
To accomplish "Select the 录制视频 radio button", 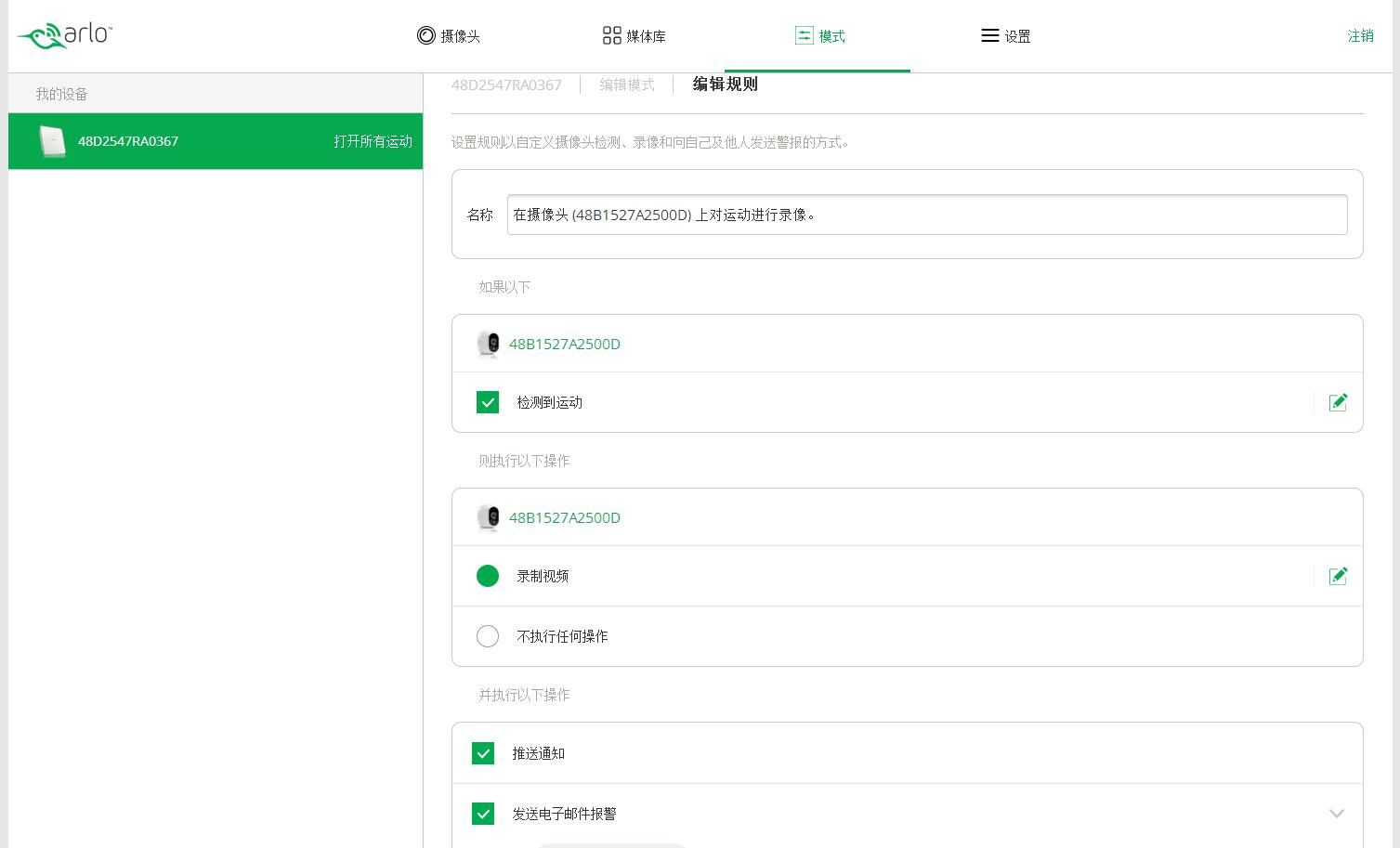I will (488, 576).
